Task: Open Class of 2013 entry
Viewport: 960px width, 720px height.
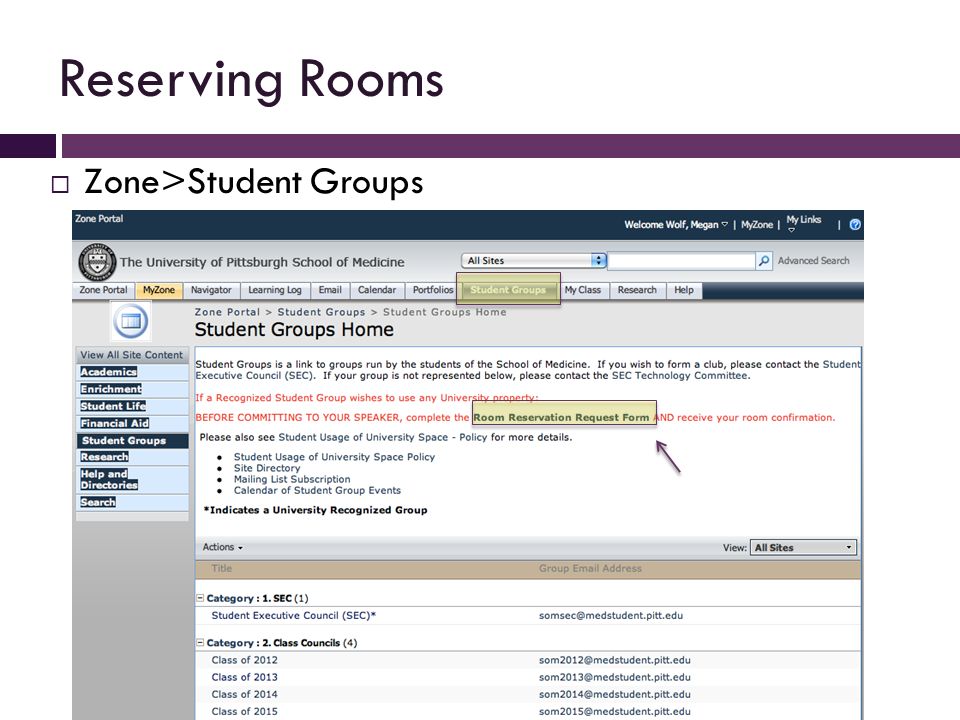Action: (x=244, y=677)
